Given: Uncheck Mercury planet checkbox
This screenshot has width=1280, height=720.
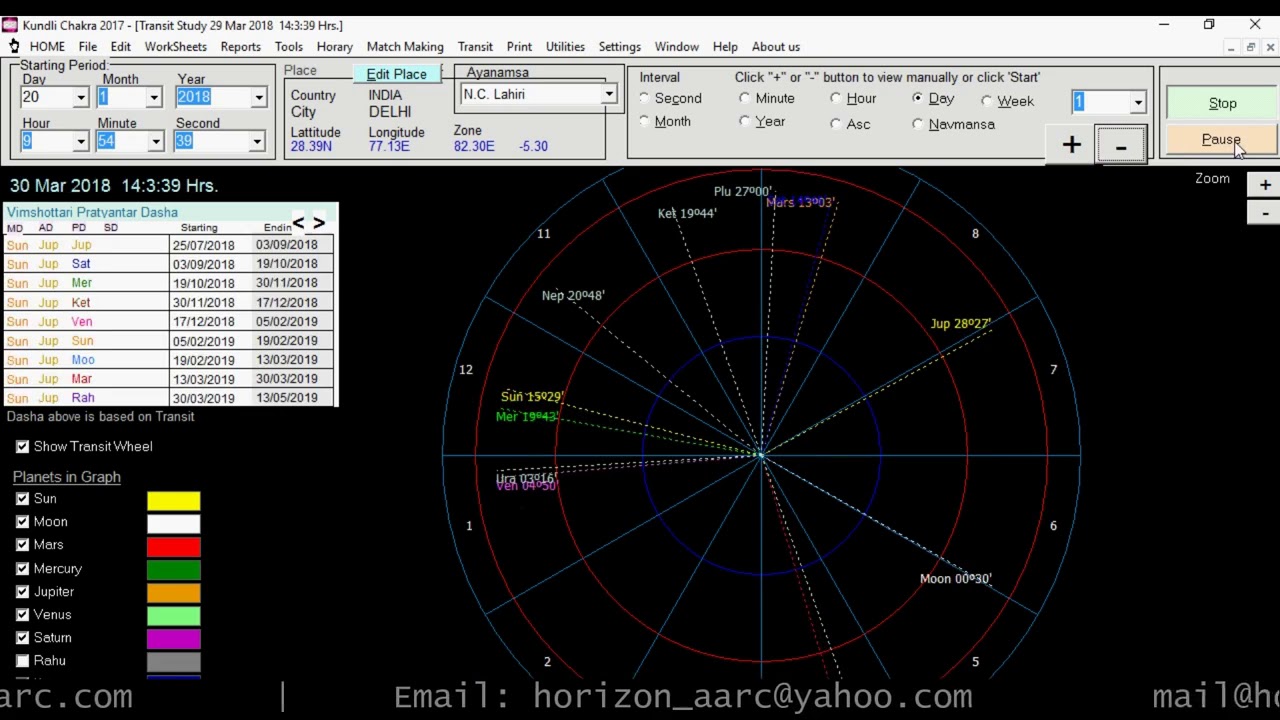Looking at the screenshot, I should 22,568.
